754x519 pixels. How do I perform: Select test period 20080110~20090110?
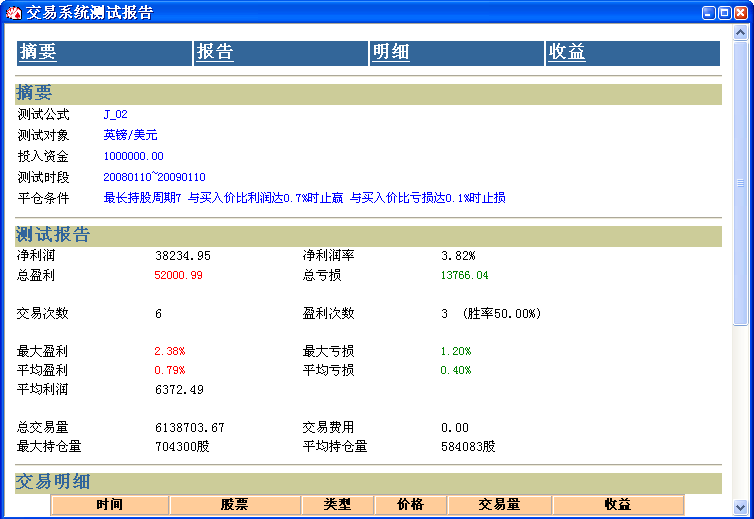tap(154, 177)
